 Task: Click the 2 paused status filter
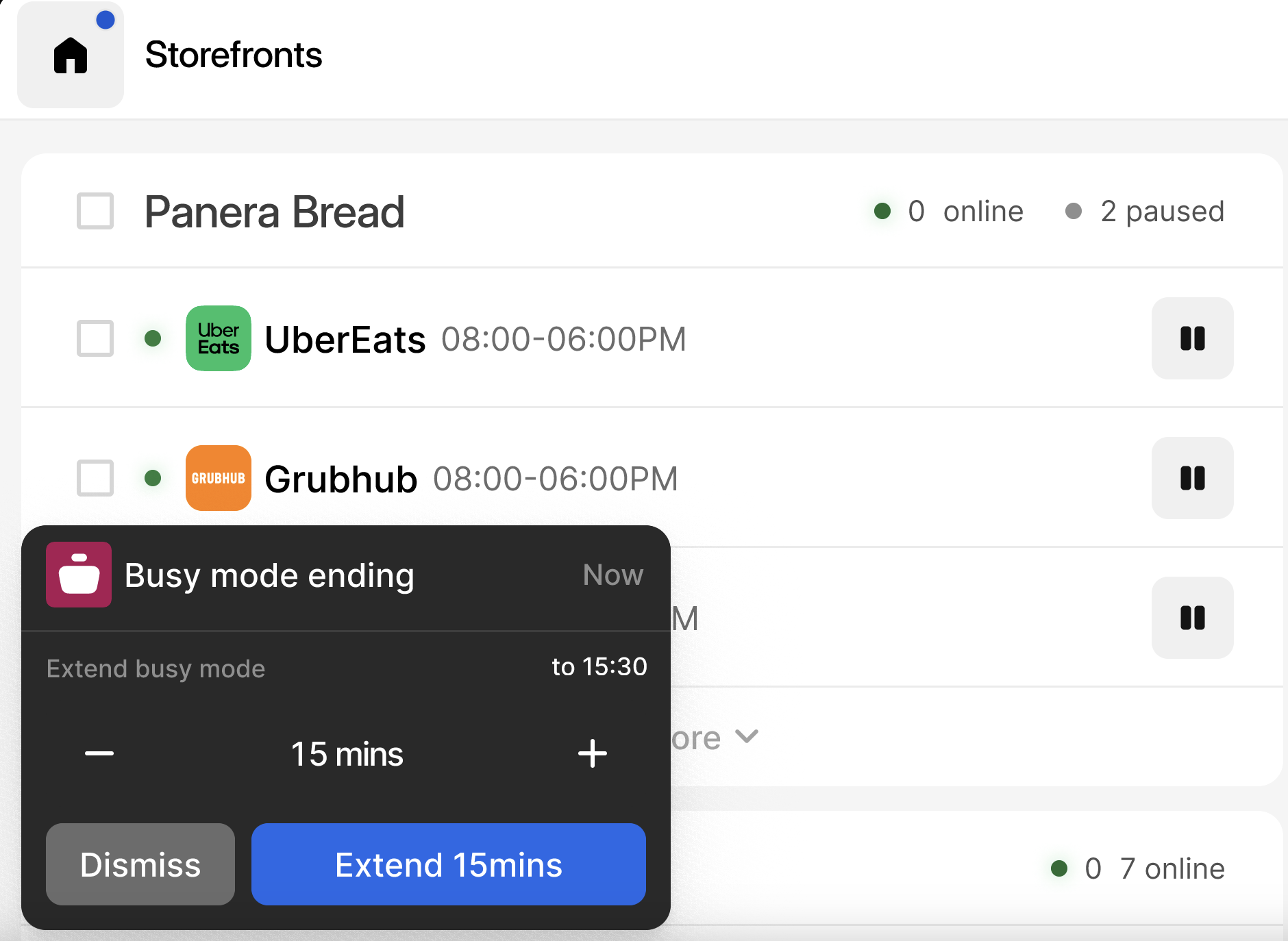tap(1145, 211)
